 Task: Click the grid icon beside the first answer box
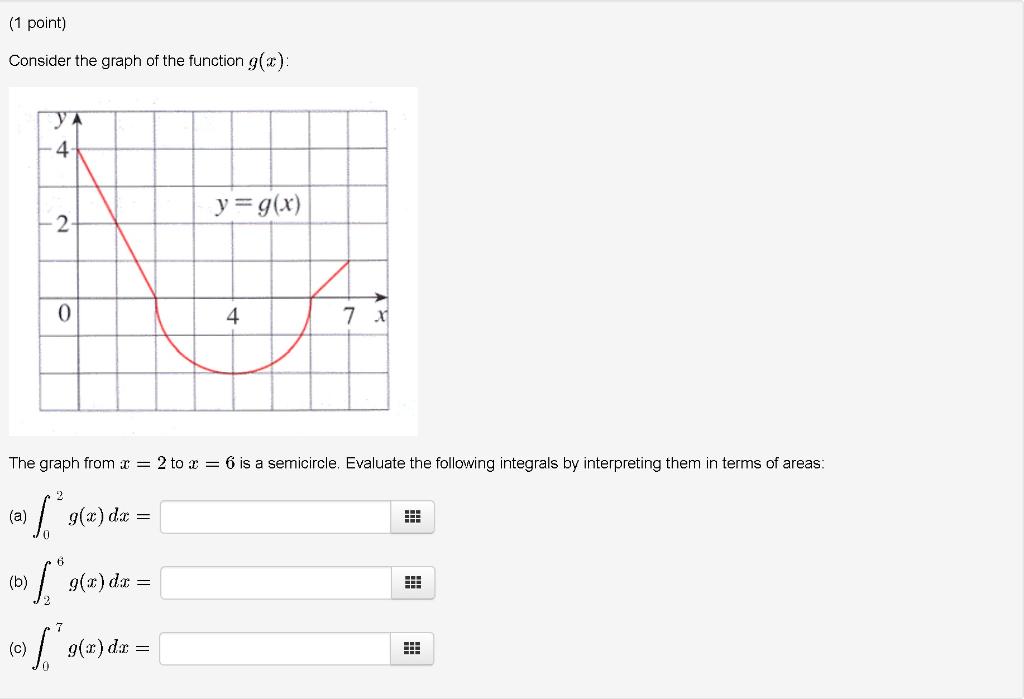click(412, 517)
